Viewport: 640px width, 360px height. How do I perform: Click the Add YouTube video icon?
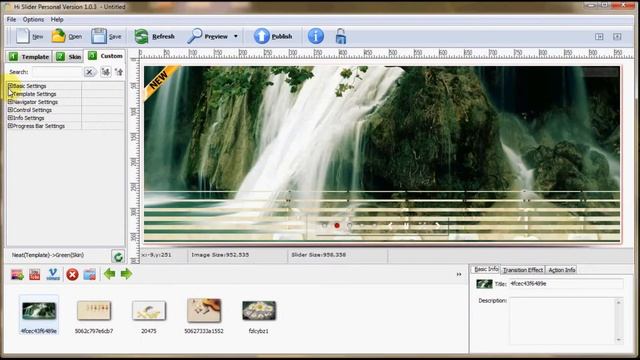tap(35, 274)
